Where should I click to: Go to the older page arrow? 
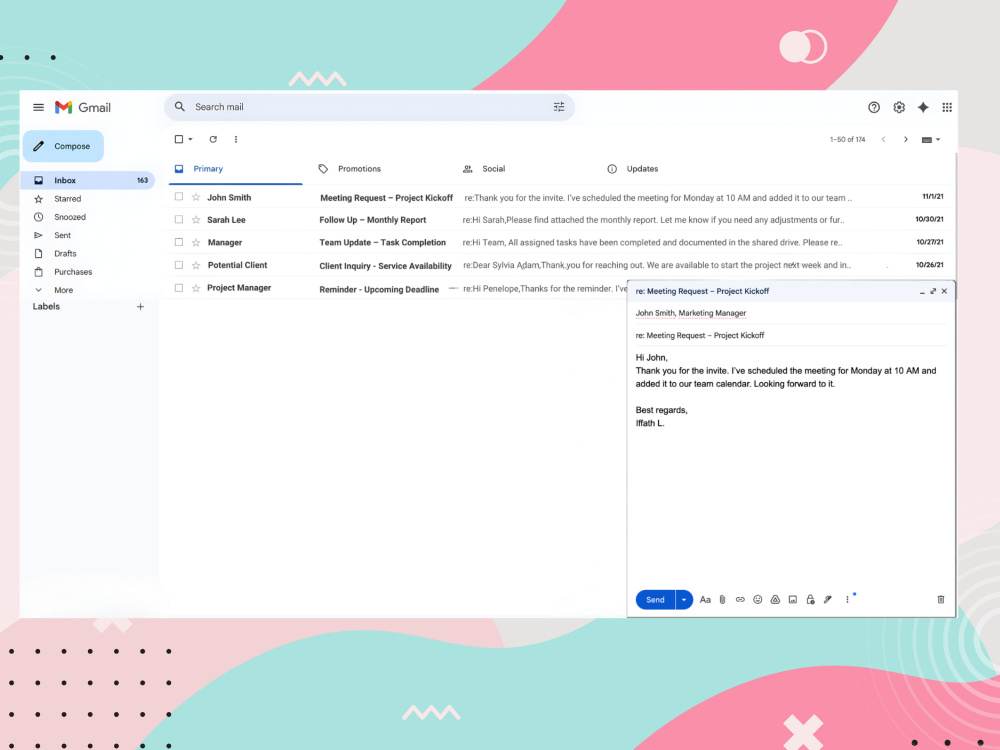pyautogui.click(x=906, y=139)
